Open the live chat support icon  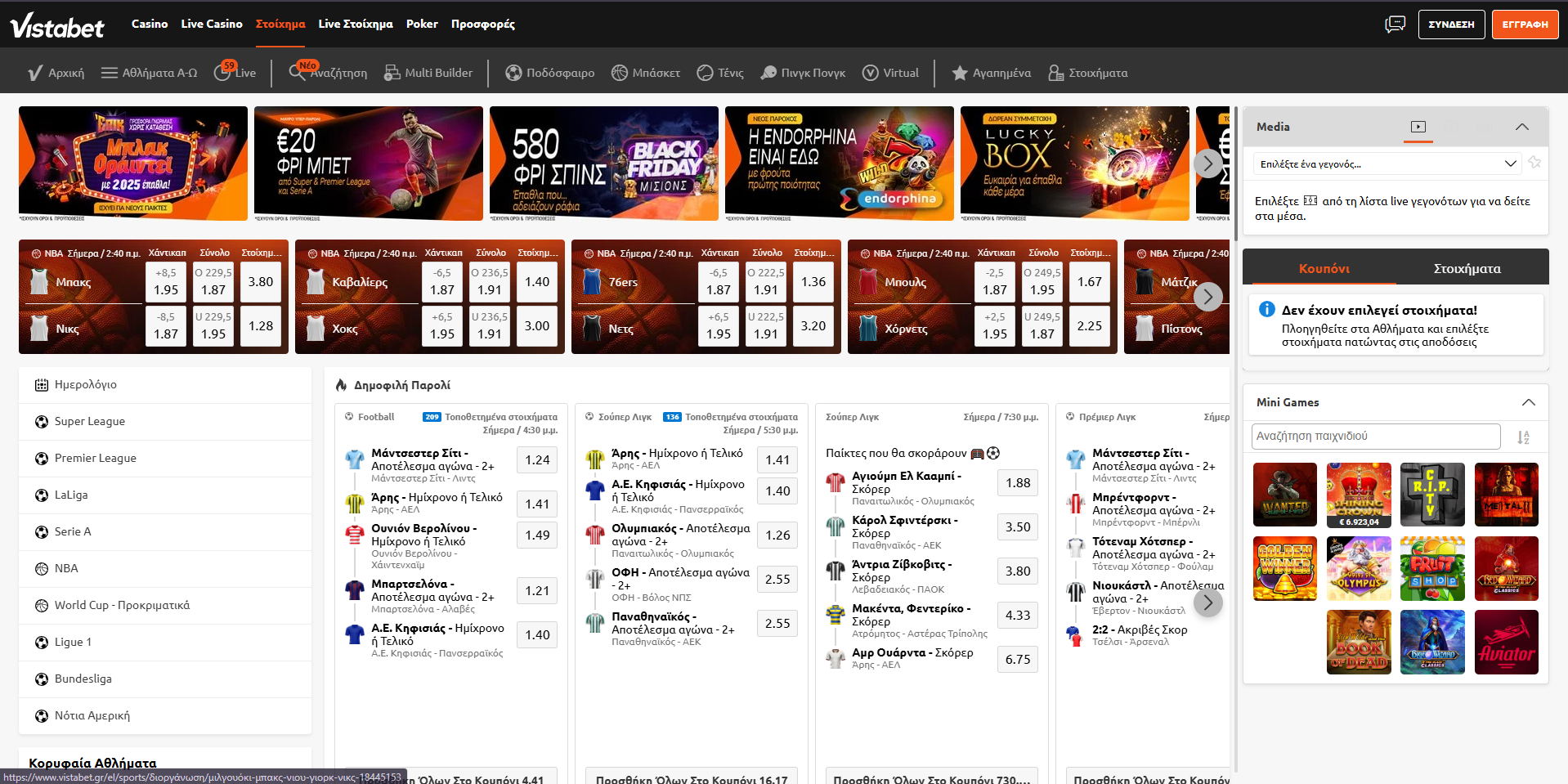pos(1395,24)
